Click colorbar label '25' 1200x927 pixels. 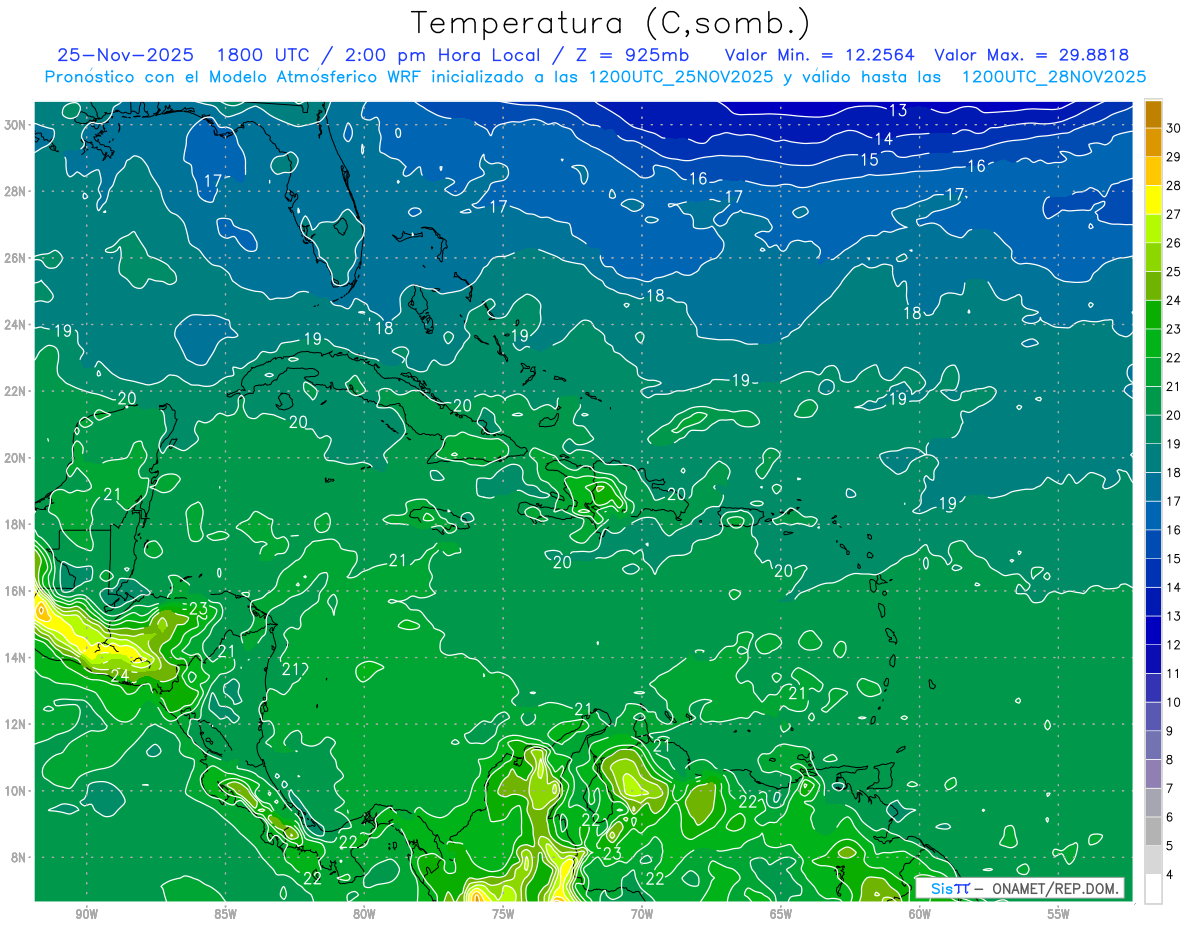1174,272
